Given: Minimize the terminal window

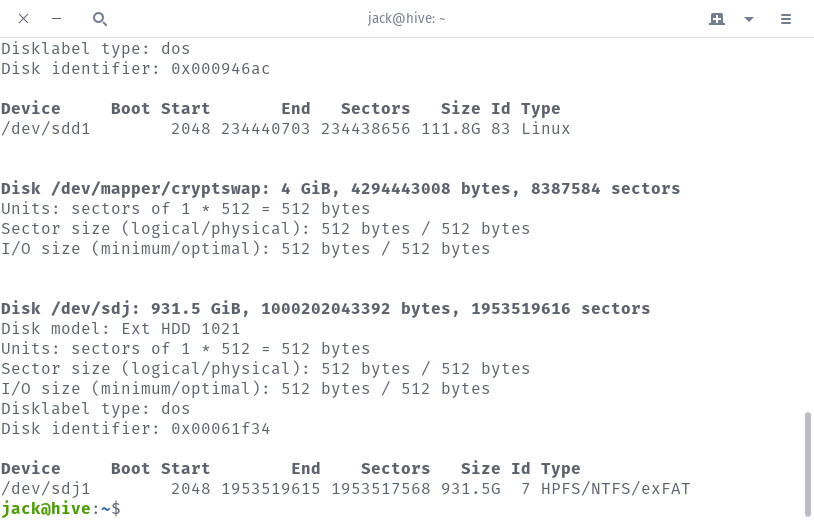Looking at the screenshot, I should (56, 19).
